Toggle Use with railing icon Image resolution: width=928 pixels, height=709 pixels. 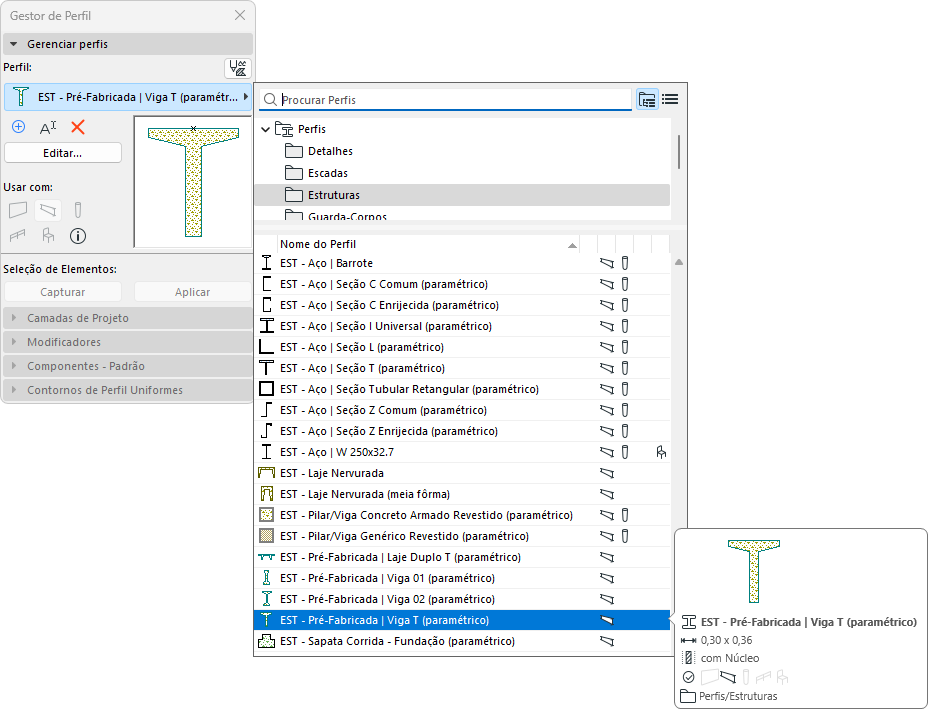(18, 236)
